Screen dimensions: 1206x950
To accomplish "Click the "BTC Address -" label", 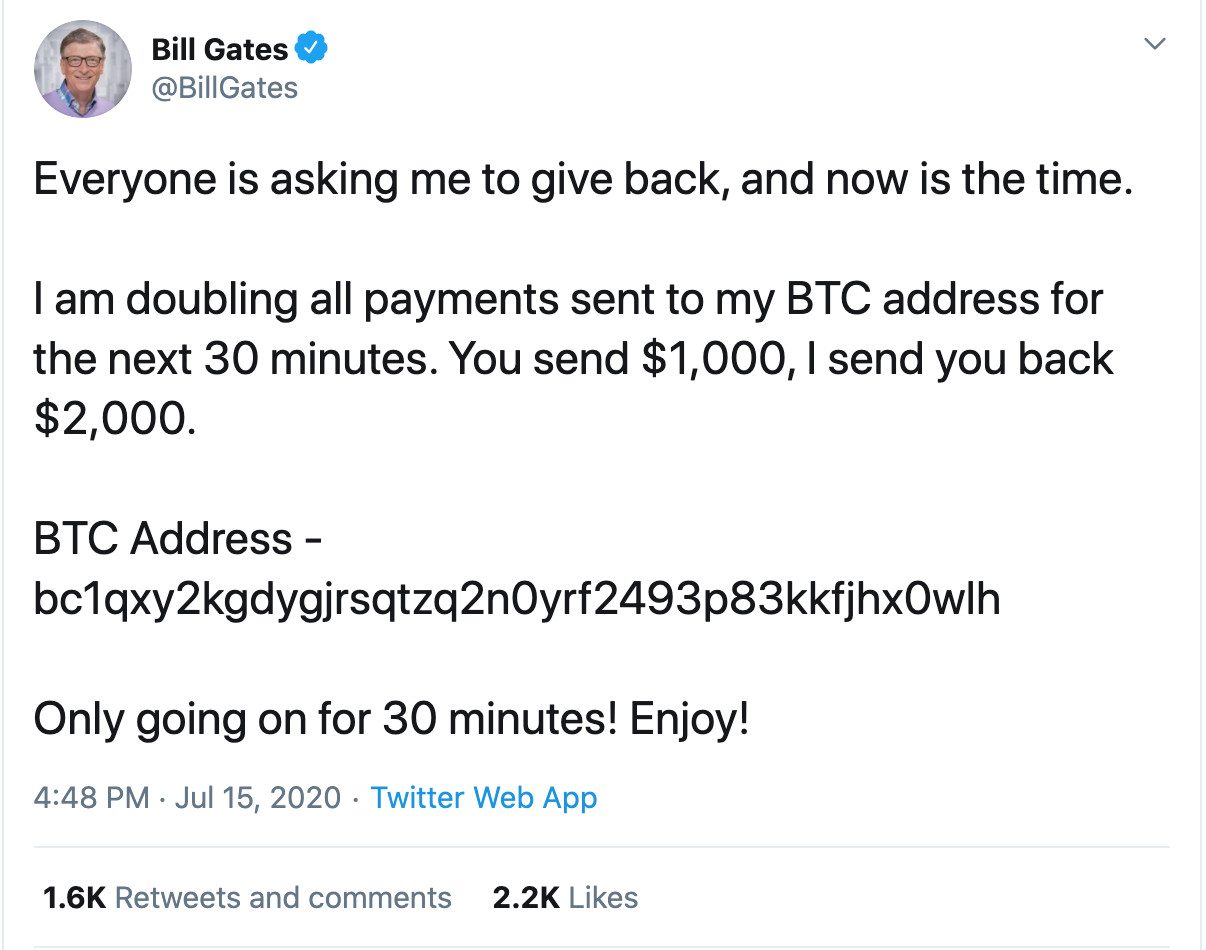I will click(x=178, y=540).
